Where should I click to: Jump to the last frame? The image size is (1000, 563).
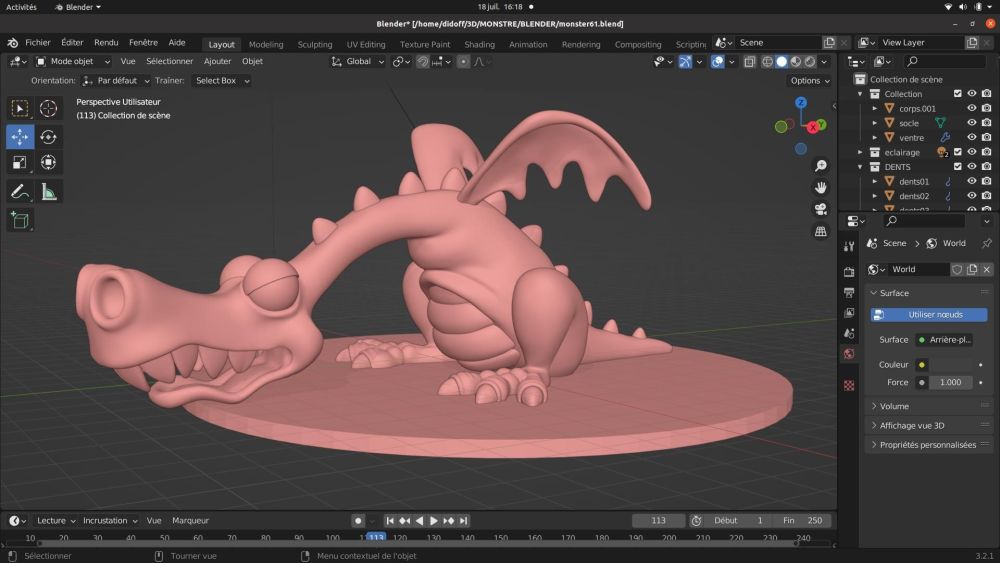click(464, 521)
